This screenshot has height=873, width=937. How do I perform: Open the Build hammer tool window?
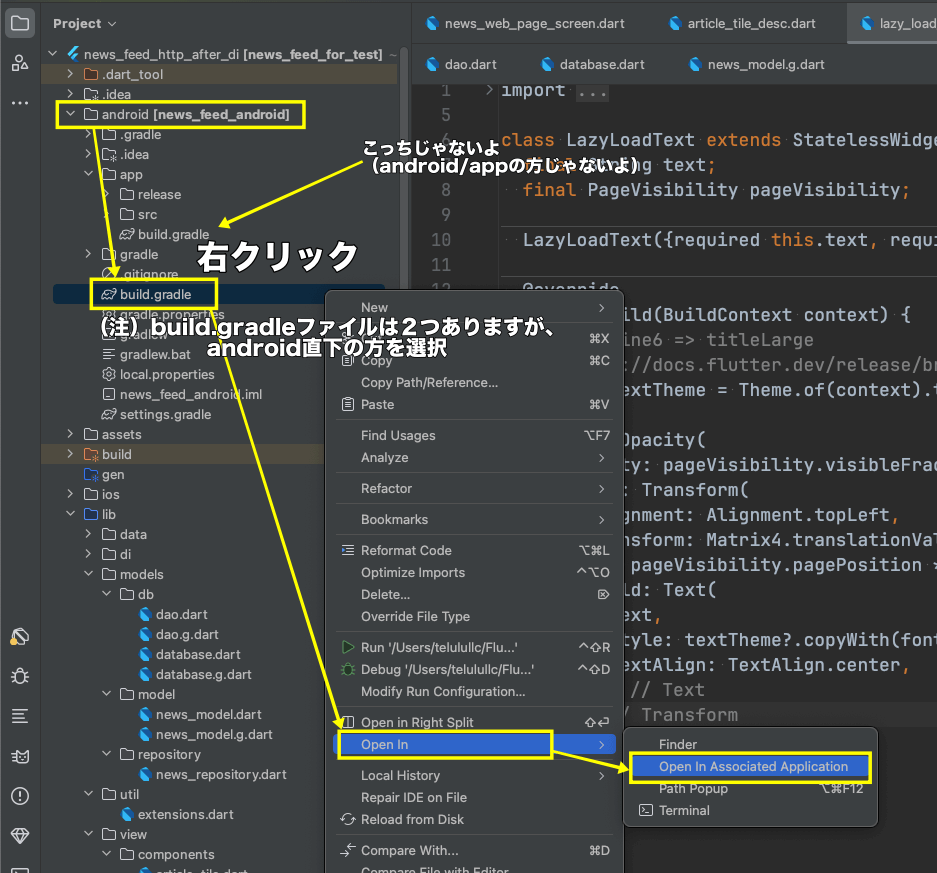tap(20, 636)
